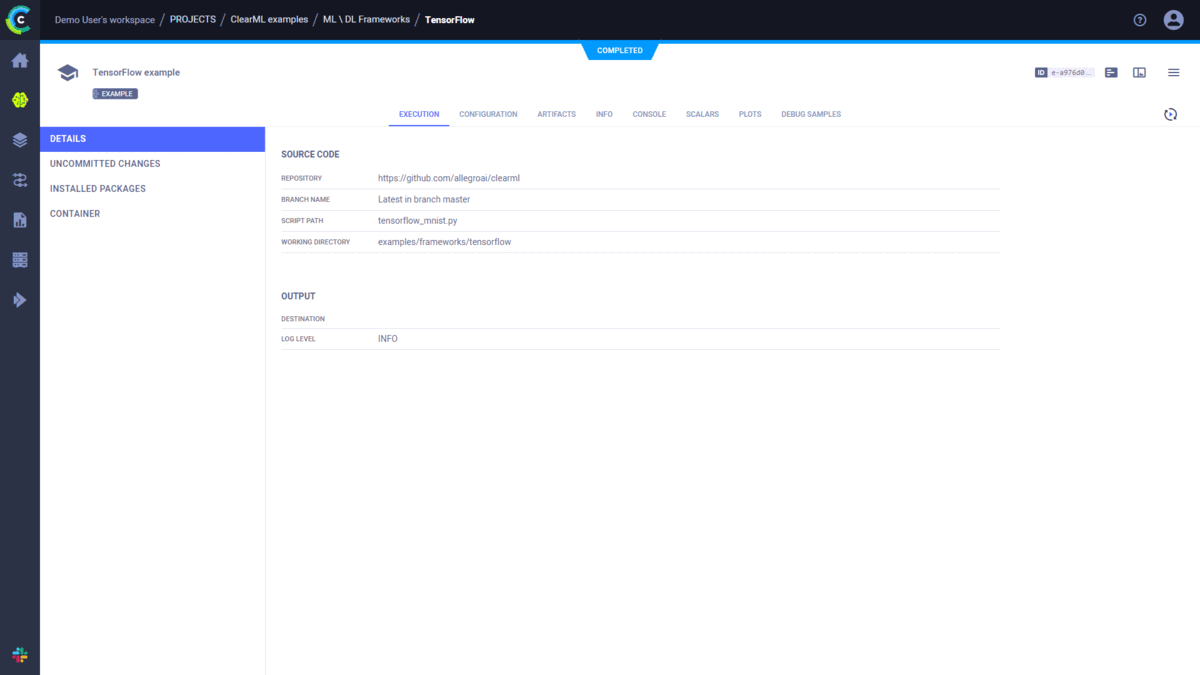Switch to details view layout

pyautogui.click(x=1110, y=72)
